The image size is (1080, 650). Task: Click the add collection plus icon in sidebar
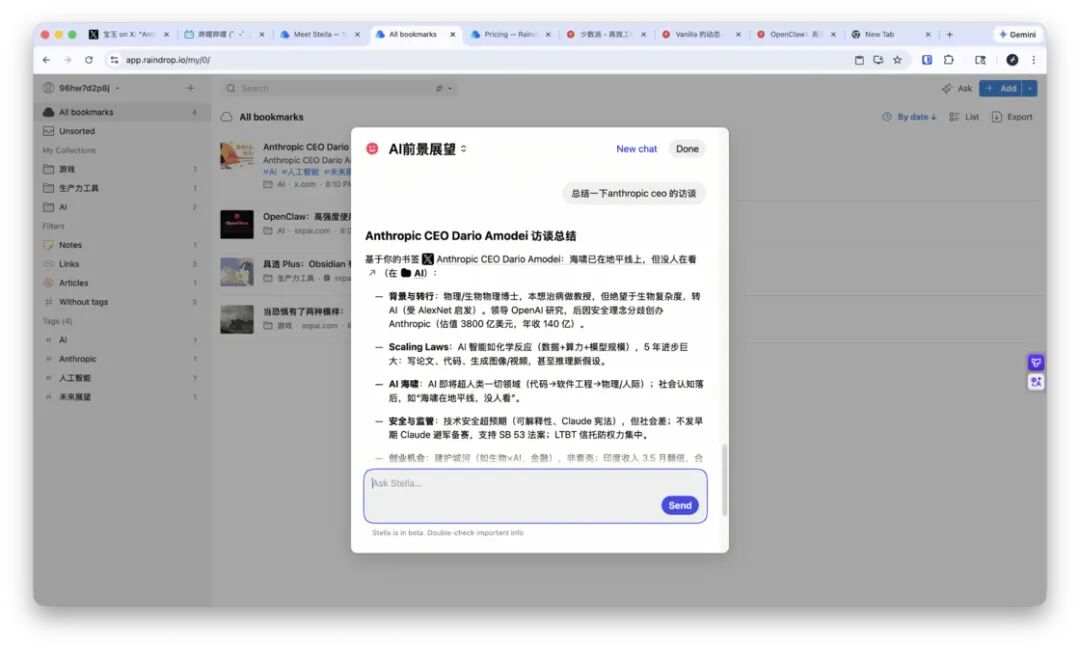(x=191, y=87)
